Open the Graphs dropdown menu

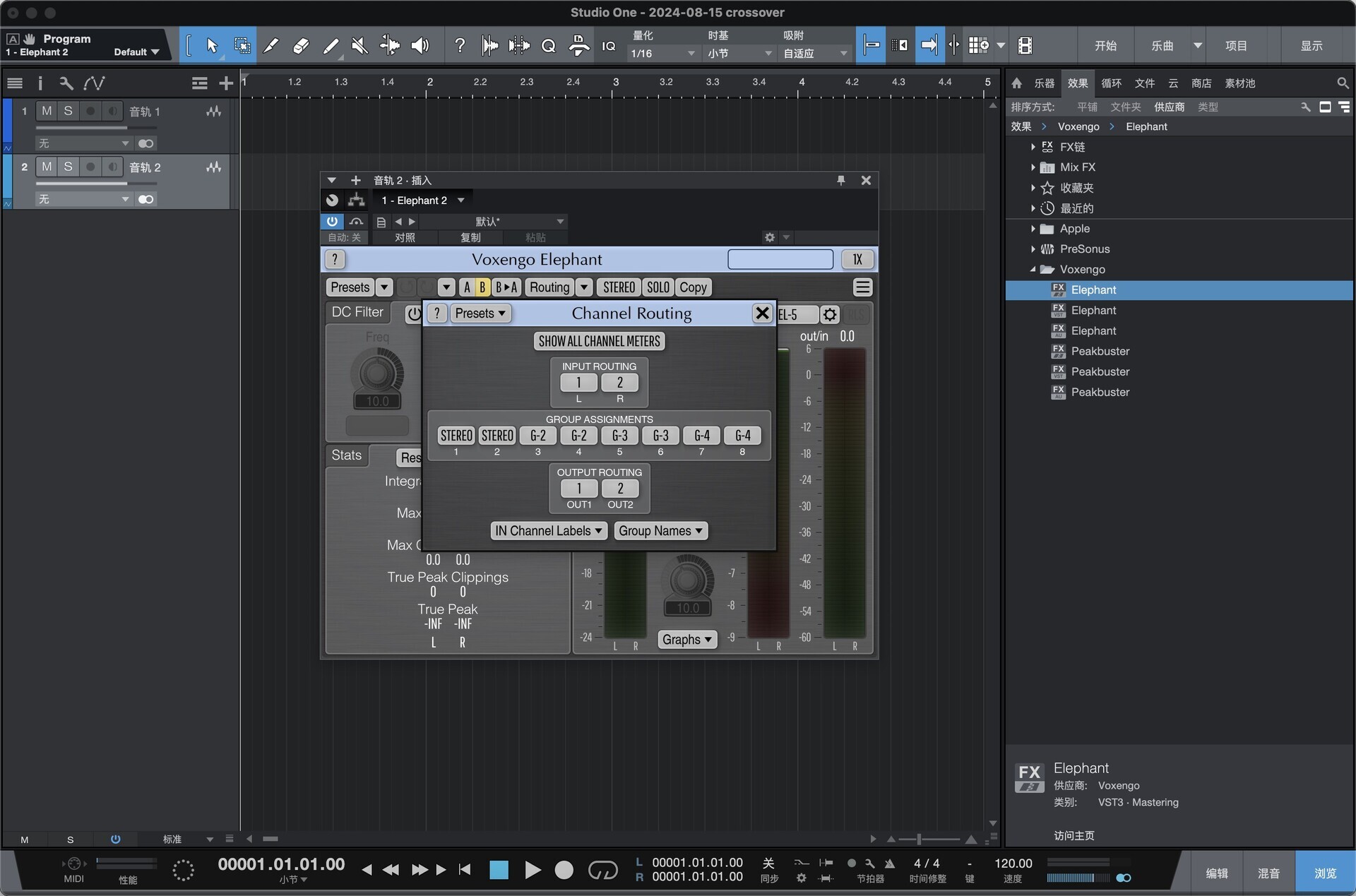pyautogui.click(x=686, y=640)
